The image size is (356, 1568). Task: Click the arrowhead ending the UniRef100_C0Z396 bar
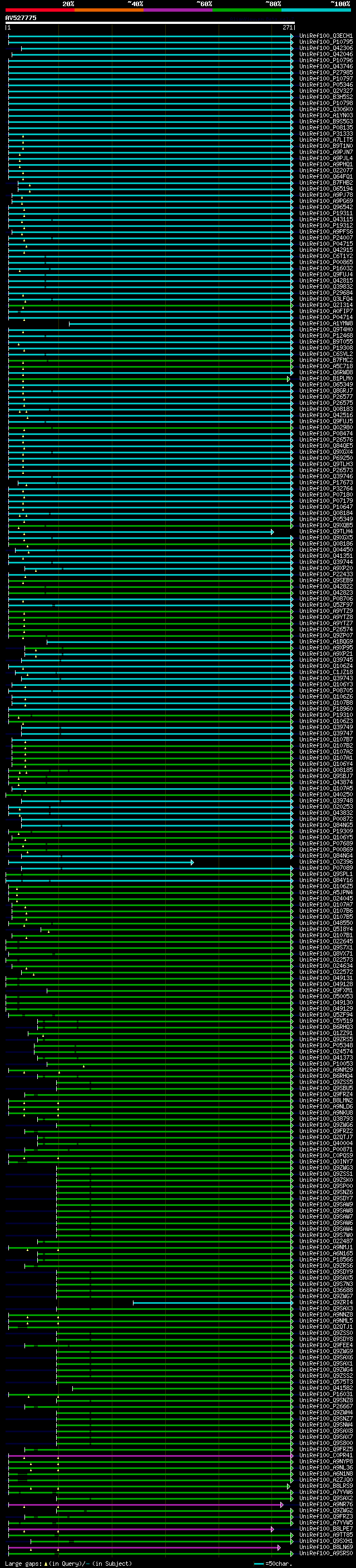pos(192,863)
